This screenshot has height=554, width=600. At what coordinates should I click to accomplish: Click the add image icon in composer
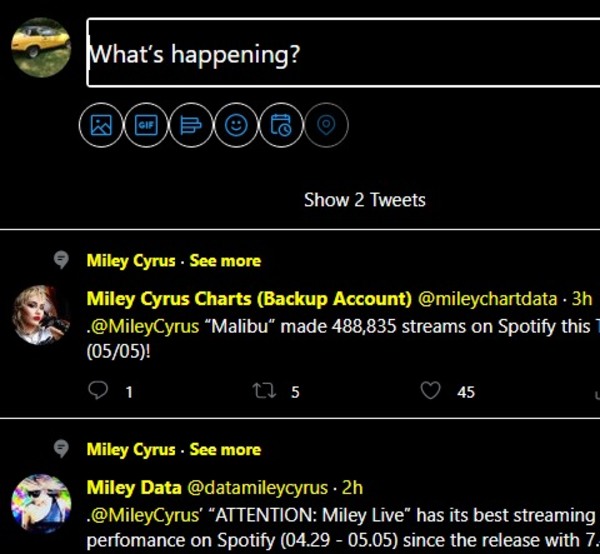pos(100,126)
